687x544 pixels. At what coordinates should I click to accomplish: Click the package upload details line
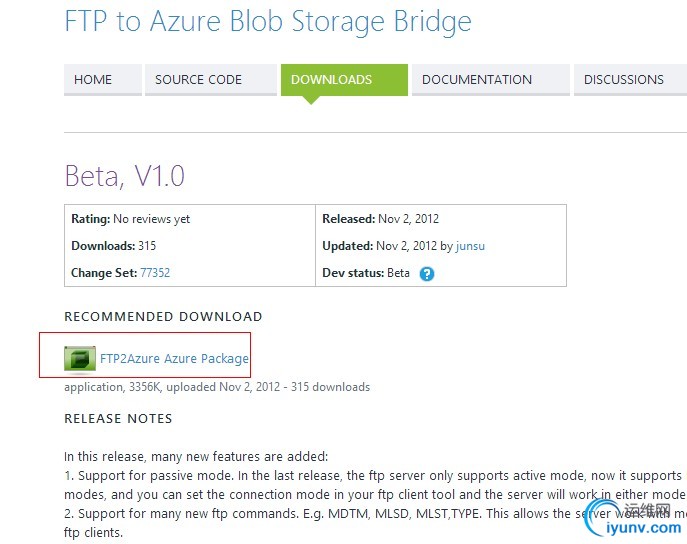point(217,387)
